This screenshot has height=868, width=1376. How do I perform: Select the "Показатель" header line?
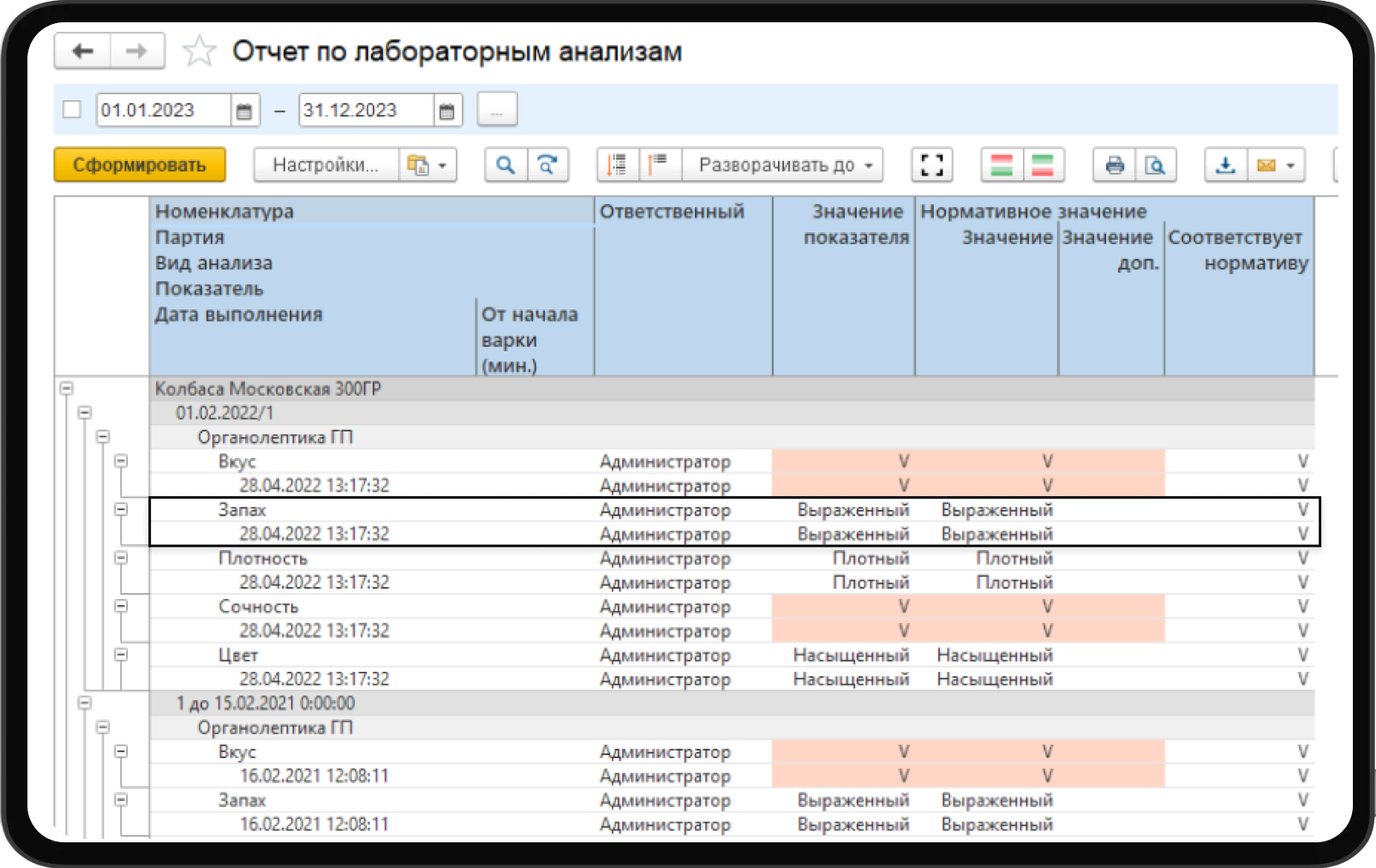209,288
